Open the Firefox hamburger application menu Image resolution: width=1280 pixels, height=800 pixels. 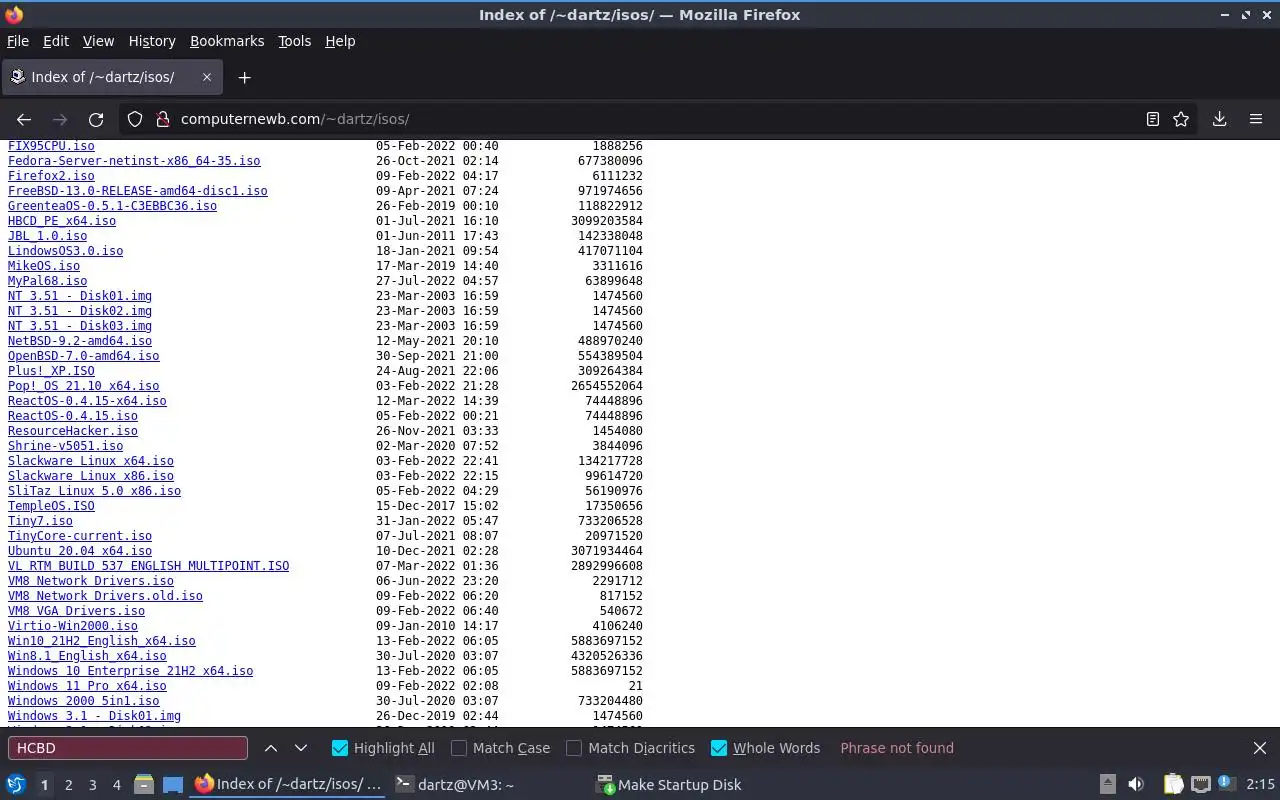click(x=1256, y=119)
